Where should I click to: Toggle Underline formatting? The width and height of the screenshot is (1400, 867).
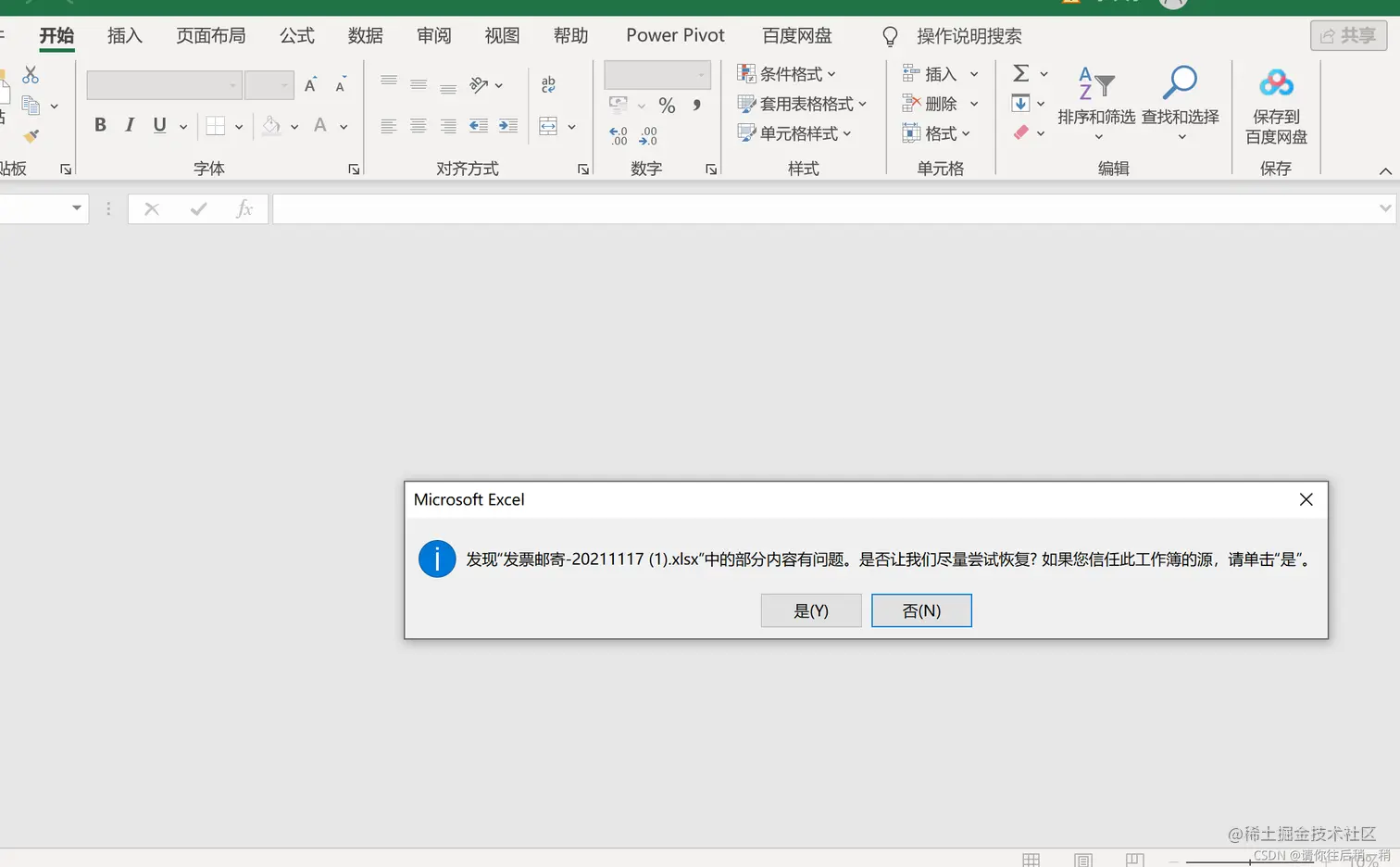159,125
